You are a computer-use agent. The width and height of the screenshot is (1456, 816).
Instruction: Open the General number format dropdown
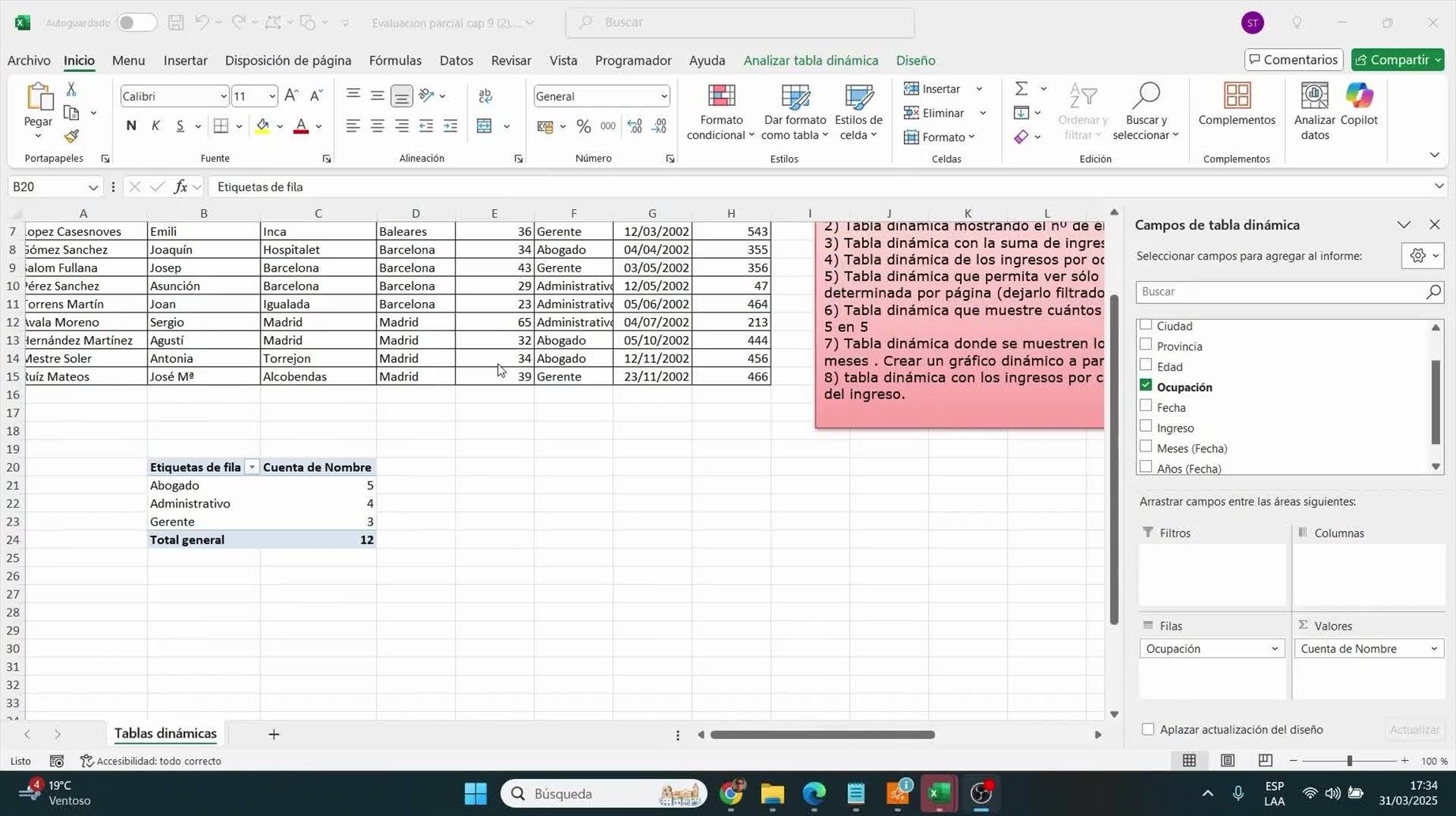[663, 96]
